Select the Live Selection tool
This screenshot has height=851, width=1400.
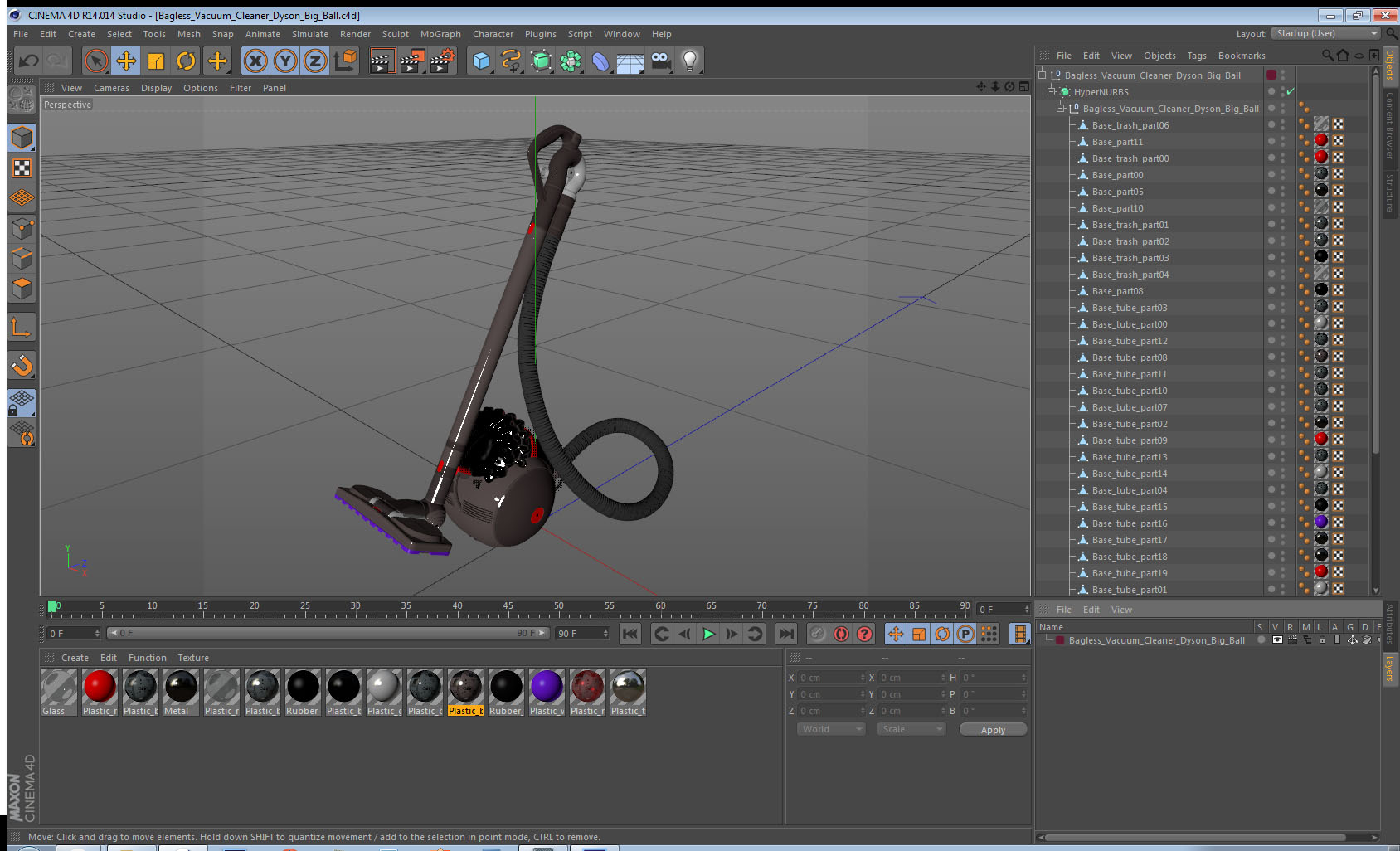tap(96, 61)
